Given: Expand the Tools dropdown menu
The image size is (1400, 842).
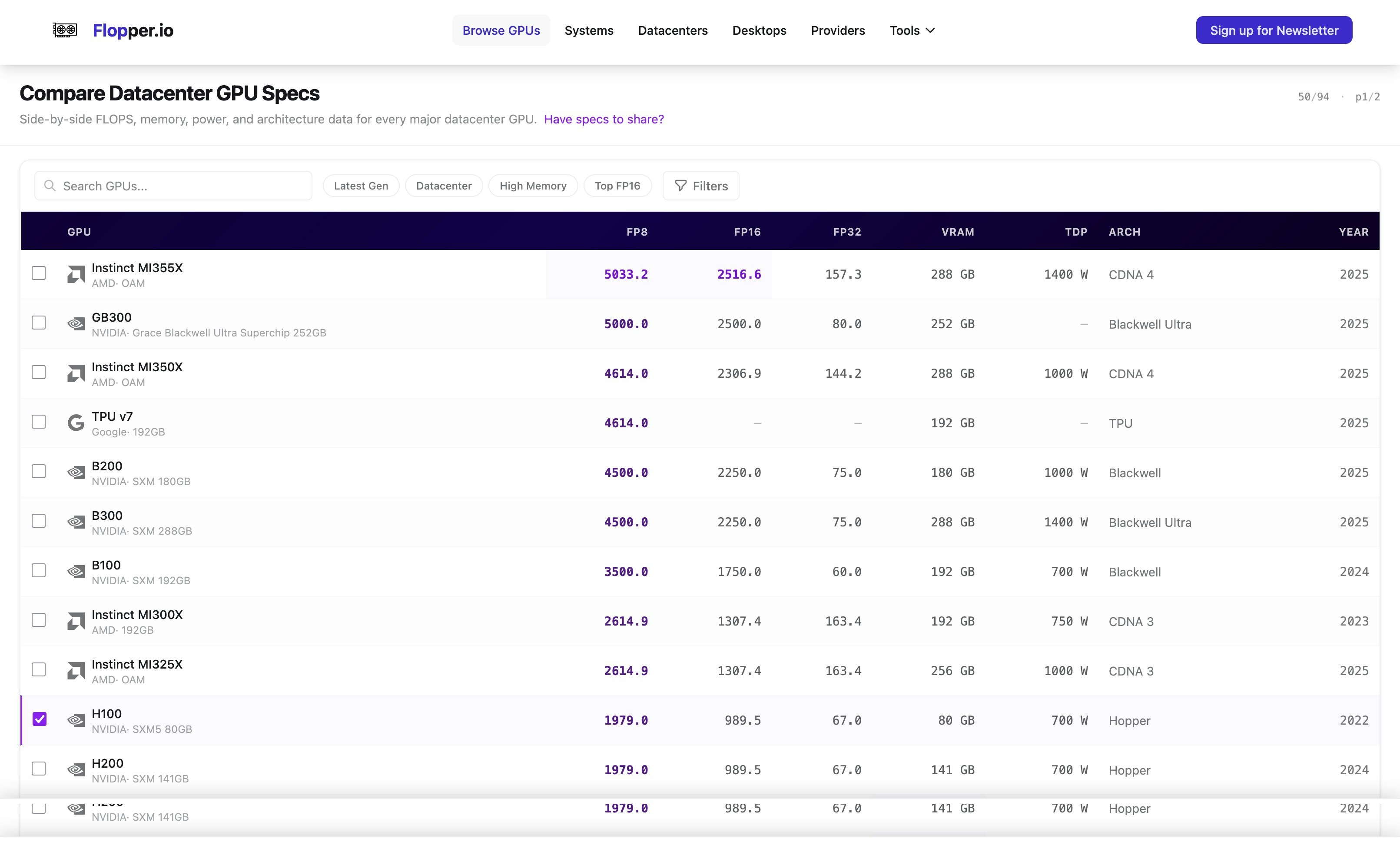Looking at the screenshot, I should tap(912, 30).
